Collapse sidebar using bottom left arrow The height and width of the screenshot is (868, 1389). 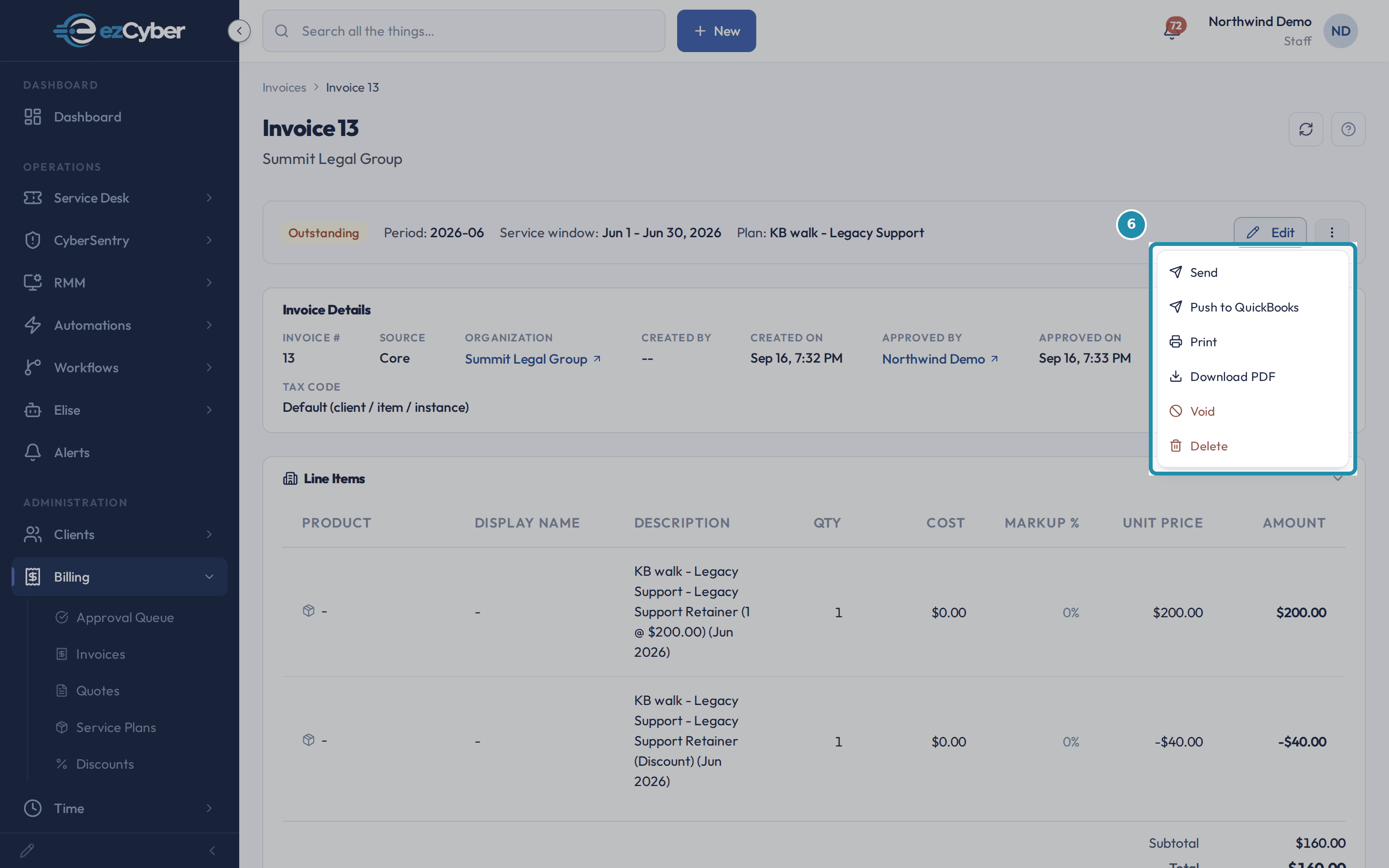[212, 850]
